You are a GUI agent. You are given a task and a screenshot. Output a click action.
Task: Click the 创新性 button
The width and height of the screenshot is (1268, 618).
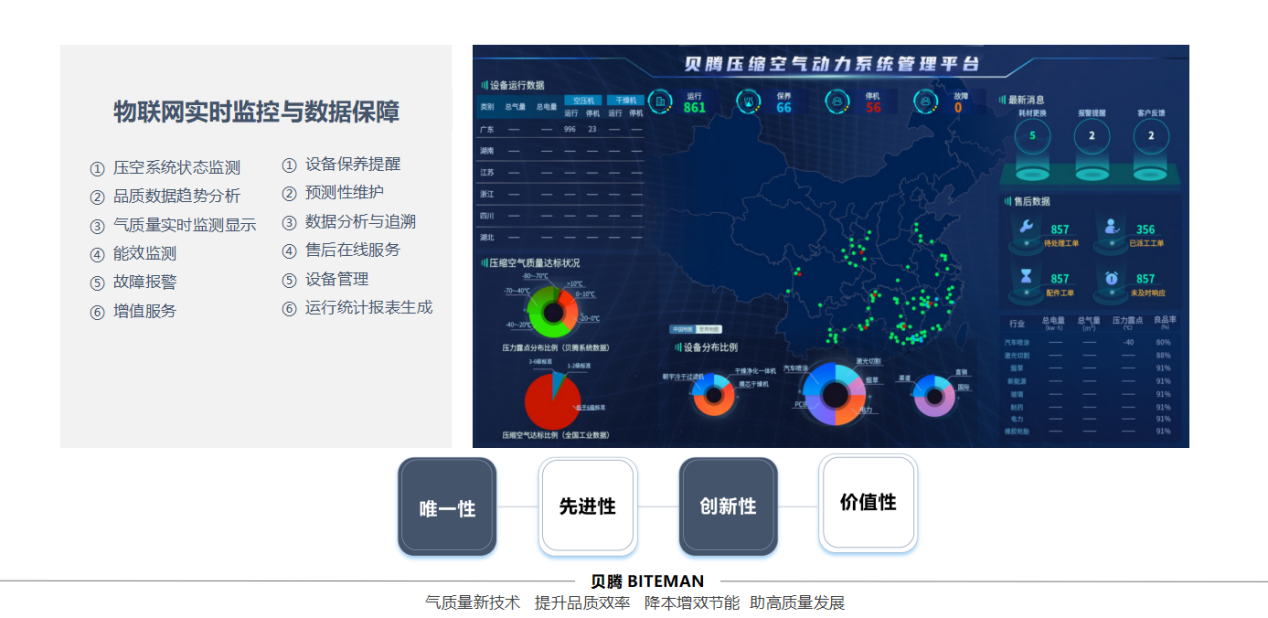(x=728, y=506)
